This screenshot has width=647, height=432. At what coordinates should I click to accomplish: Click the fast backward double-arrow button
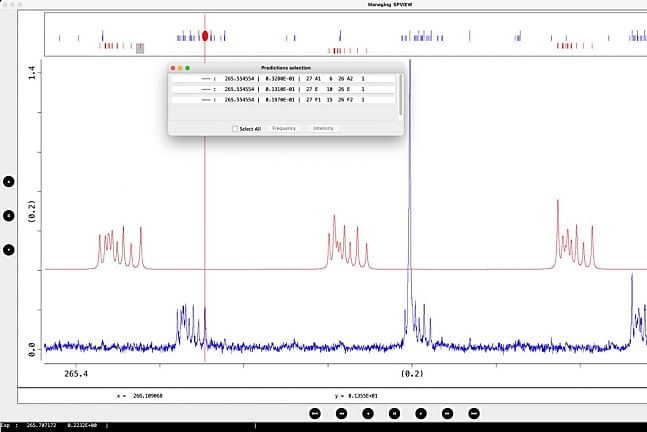[341, 413]
